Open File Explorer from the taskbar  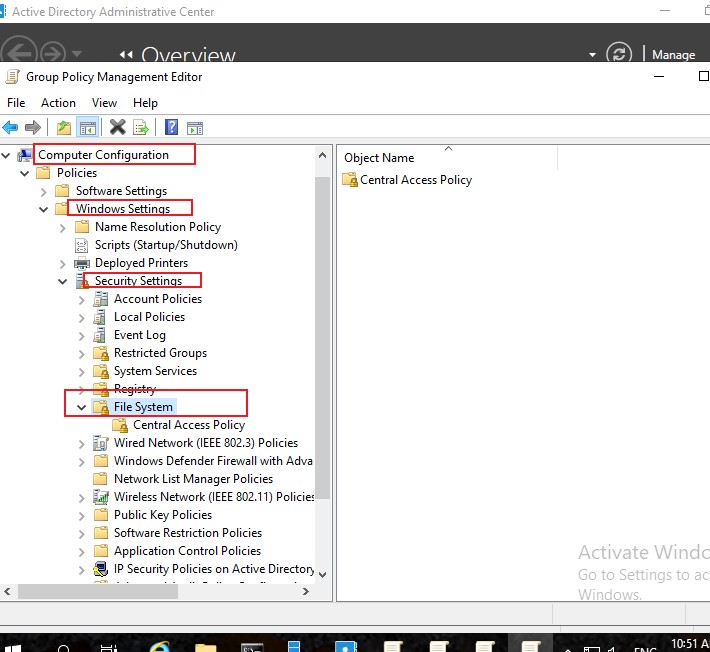(x=206, y=647)
